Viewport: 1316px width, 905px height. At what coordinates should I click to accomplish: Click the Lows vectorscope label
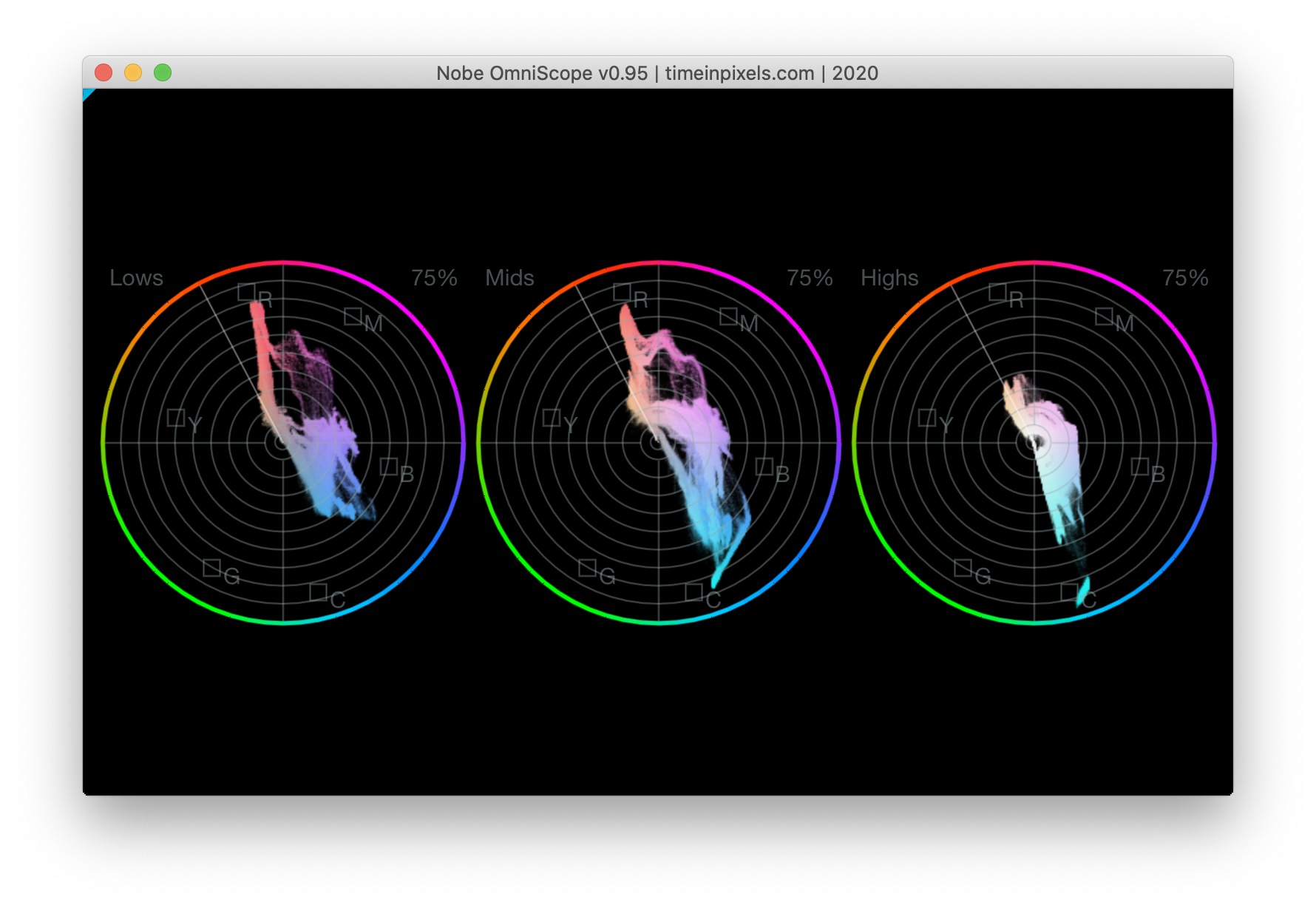point(136,278)
